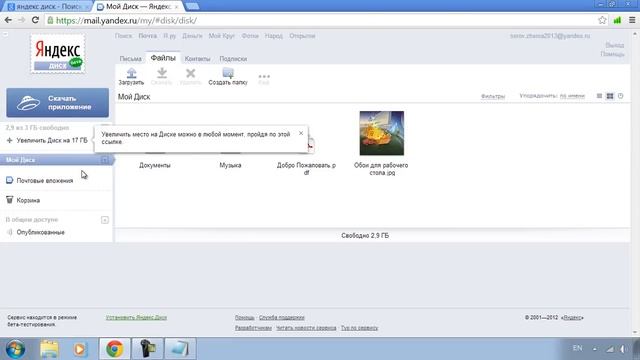The width and height of the screenshot is (640, 360).
Task: Click the Помощь link under Выход
Action: pyautogui.click(x=612, y=54)
